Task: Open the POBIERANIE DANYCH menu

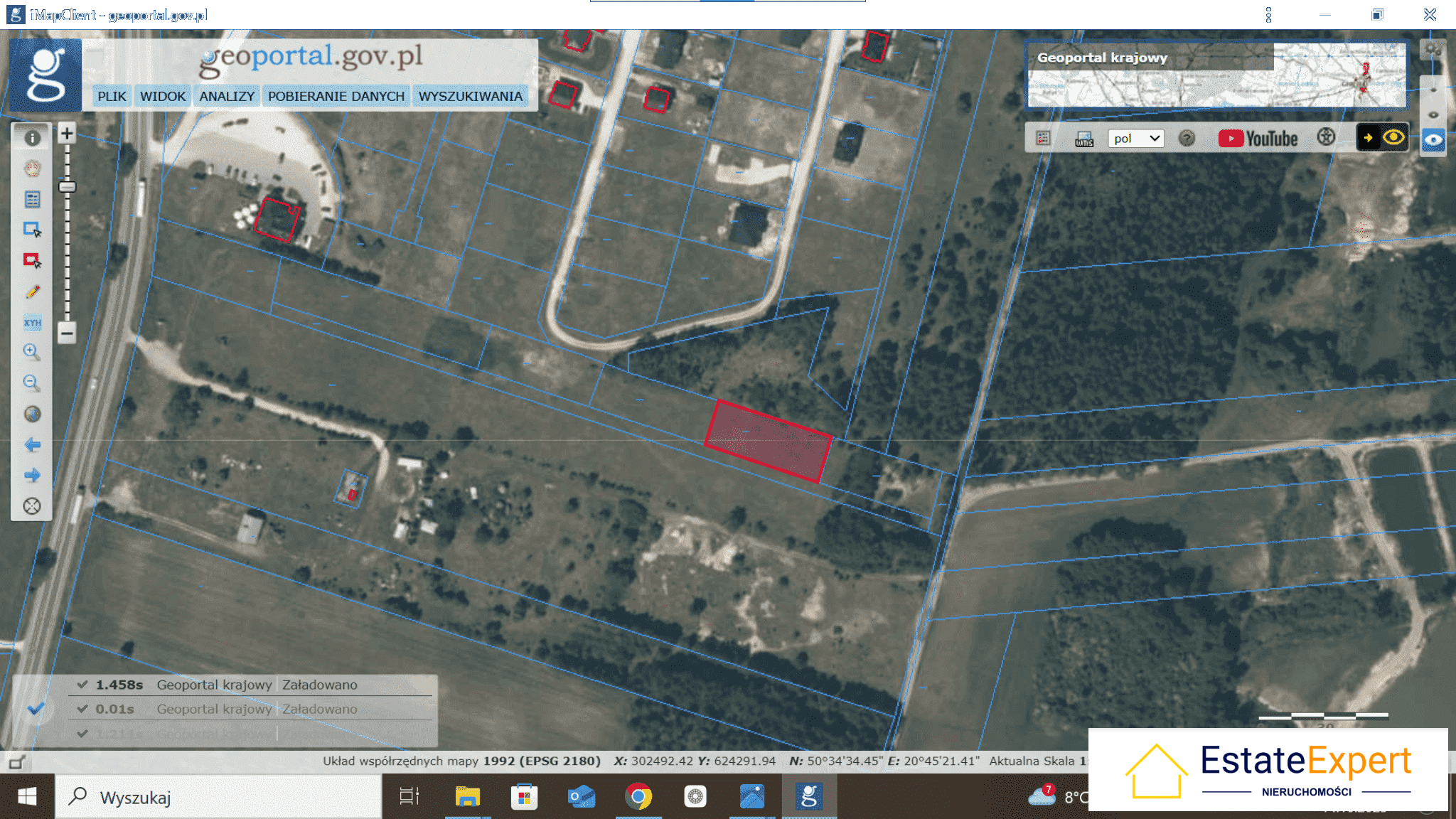Action: tap(336, 96)
